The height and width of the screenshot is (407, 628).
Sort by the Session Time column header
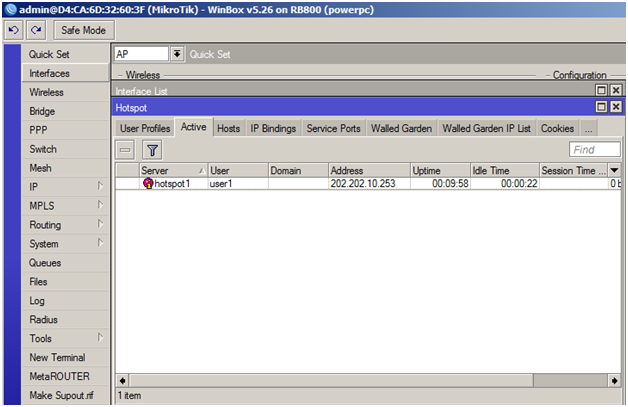pos(574,171)
